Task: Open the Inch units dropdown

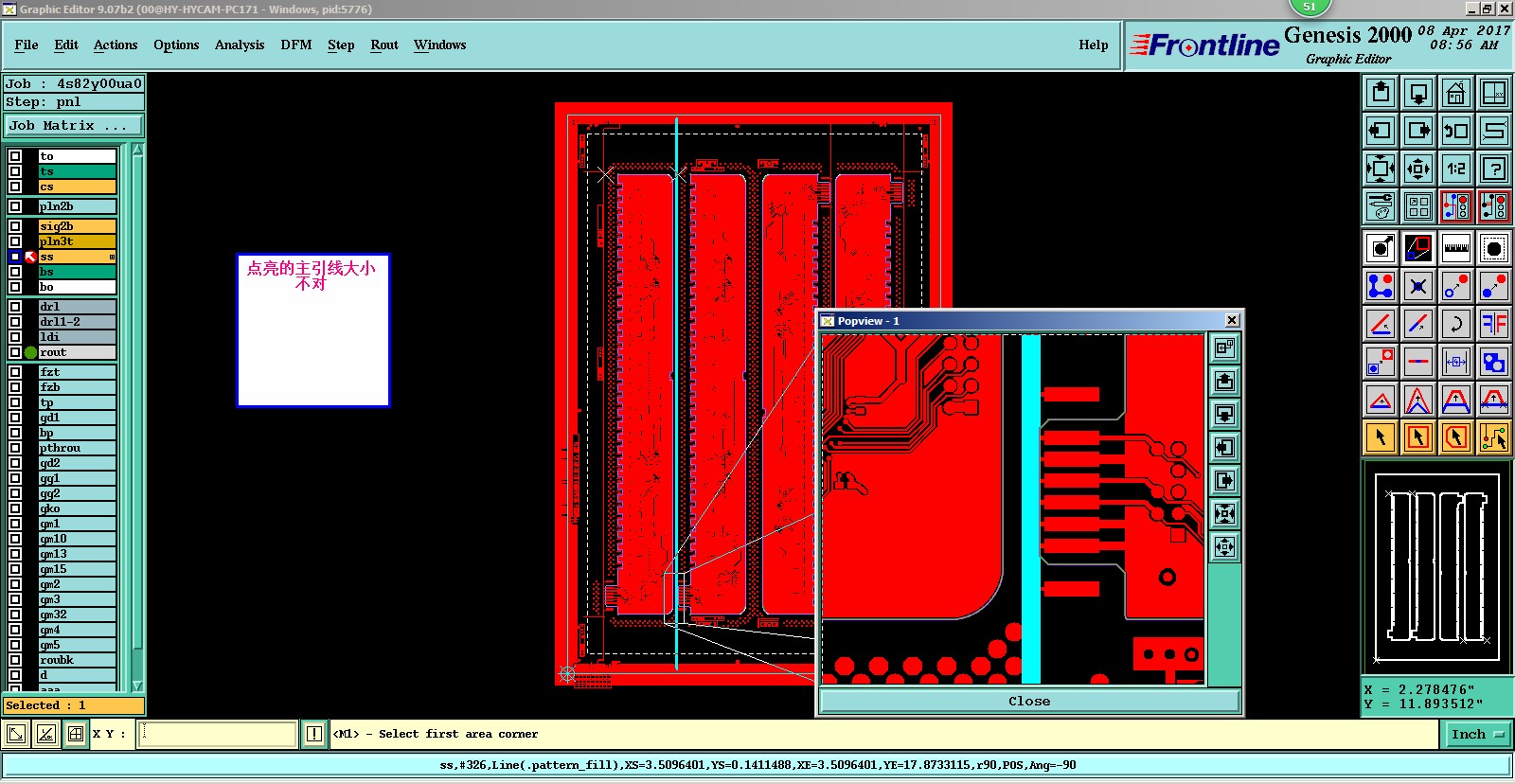Action: 1477,734
